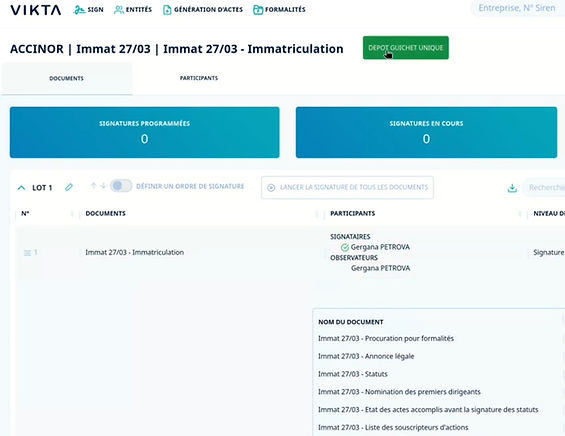Image resolution: width=565 pixels, height=436 pixels.
Task: Switch to the Participants tab
Action: click(x=199, y=78)
